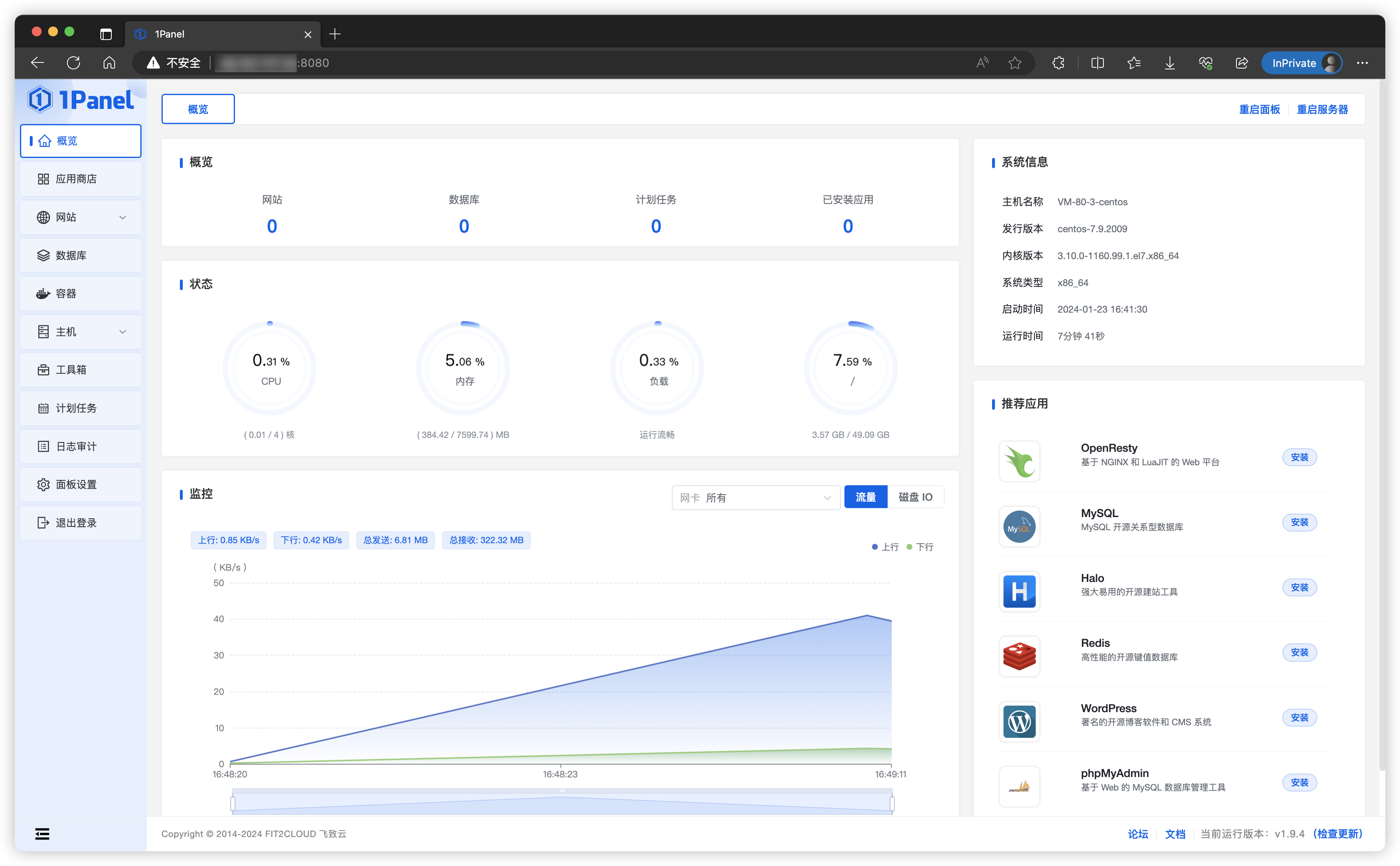This screenshot has width=1400, height=866.
Task: Open the 数据库 menu item
Action: pyautogui.click(x=81, y=255)
